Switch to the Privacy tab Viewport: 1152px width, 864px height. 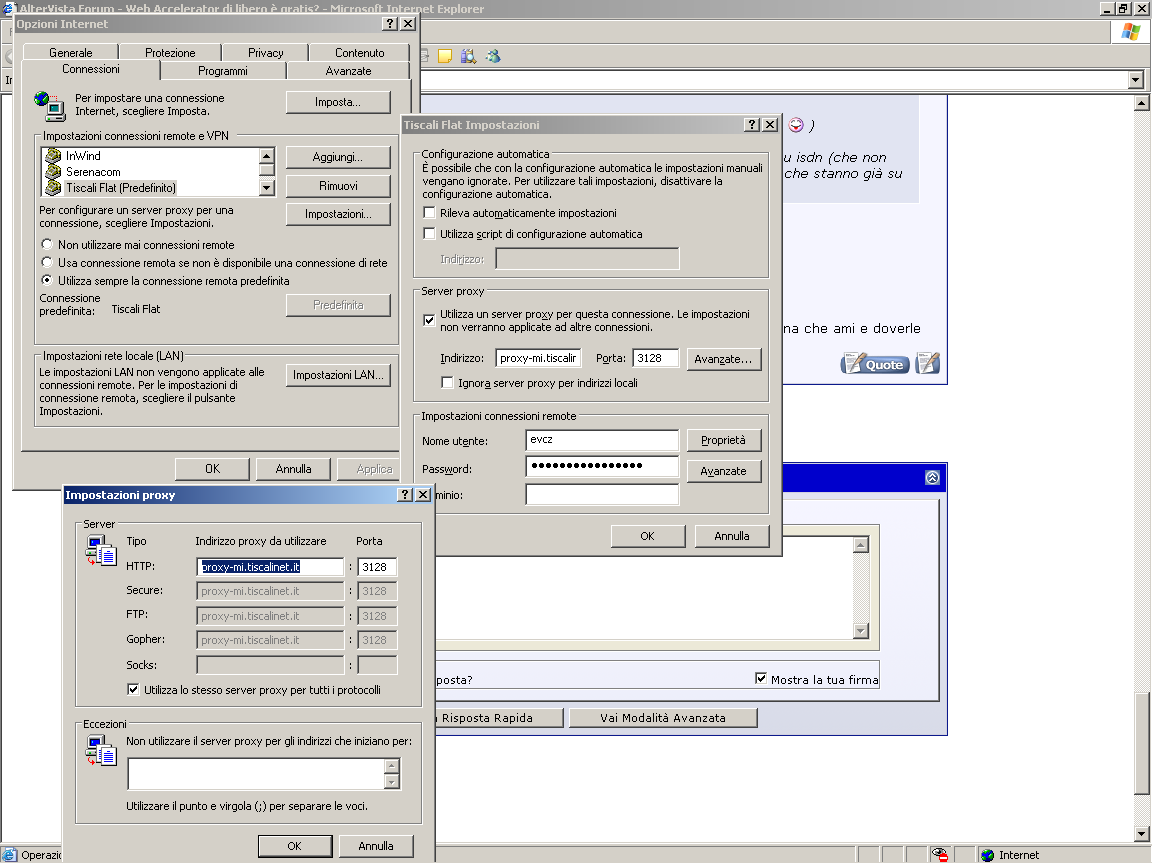[x=265, y=53]
